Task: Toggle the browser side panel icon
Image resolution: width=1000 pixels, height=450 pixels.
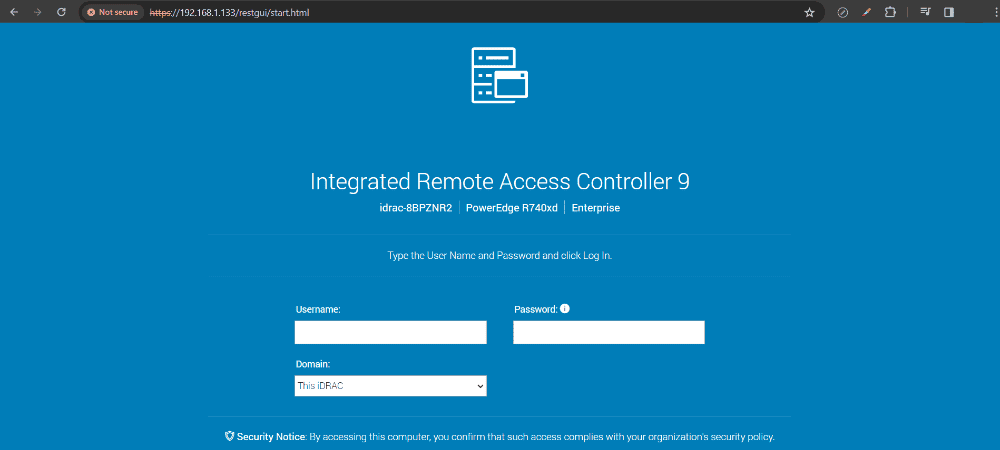Action: [949, 12]
